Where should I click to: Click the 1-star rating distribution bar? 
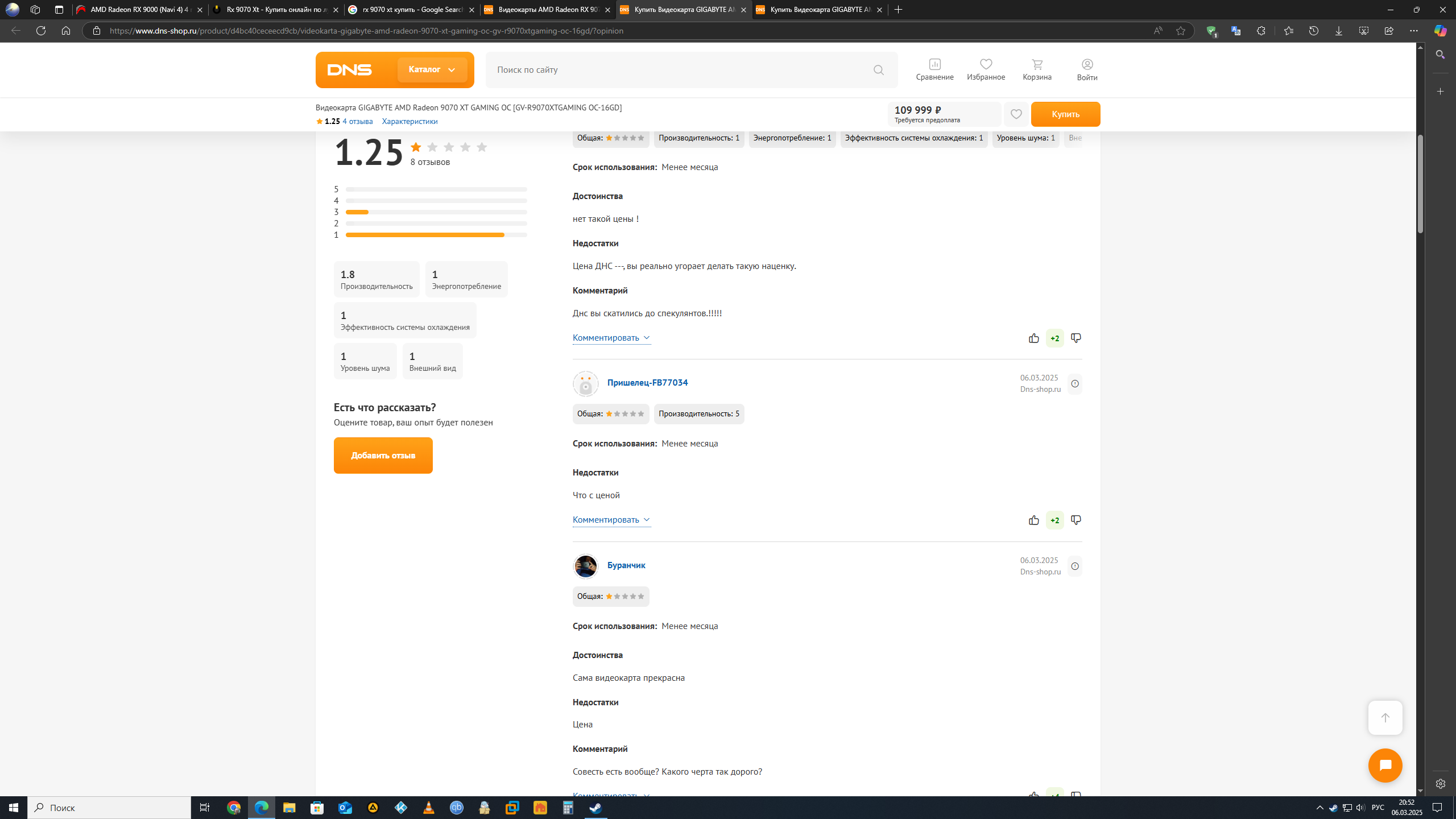pos(436,235)
